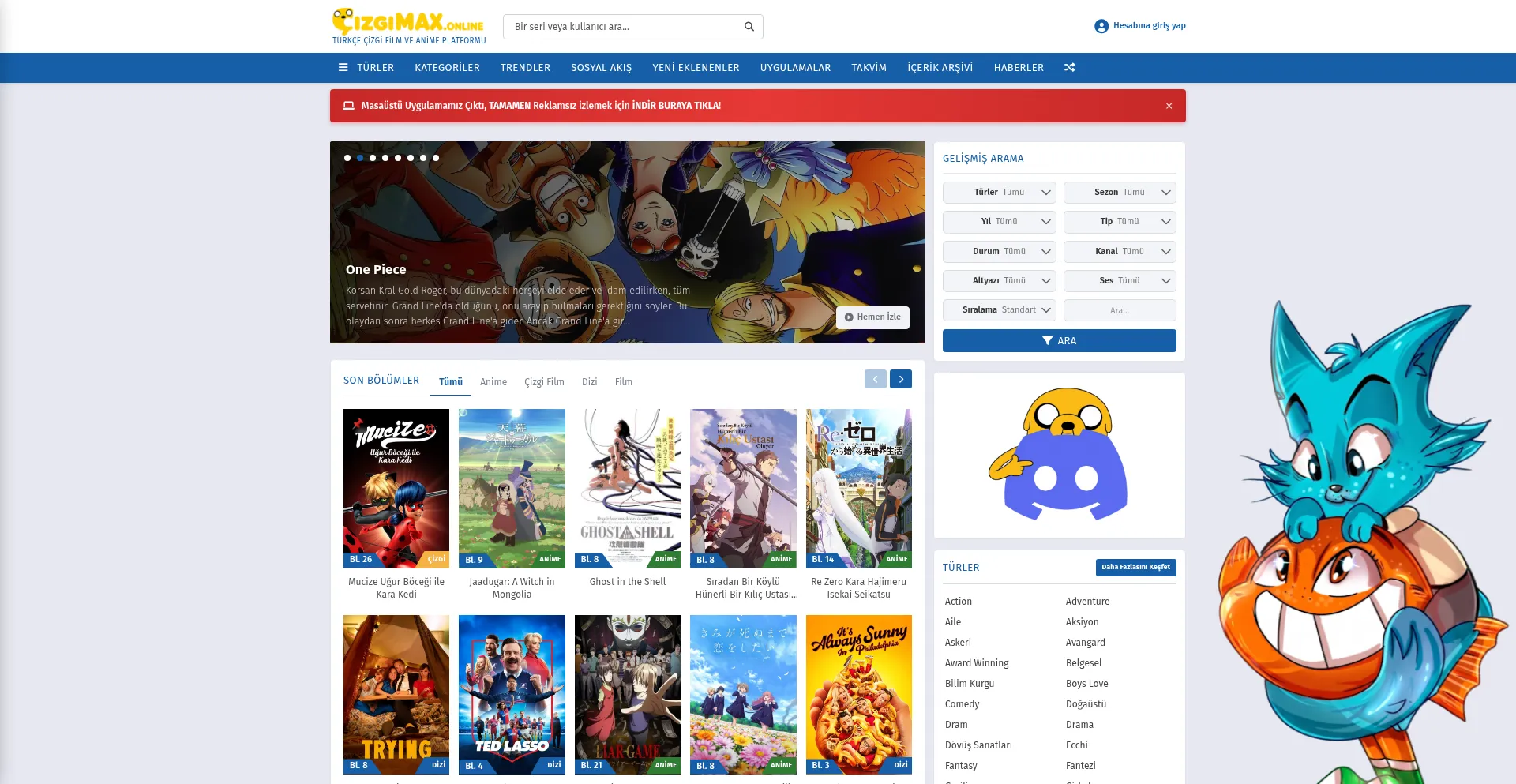
Task: Switch to the Anime episodes tab
Action: coord(493,382)
